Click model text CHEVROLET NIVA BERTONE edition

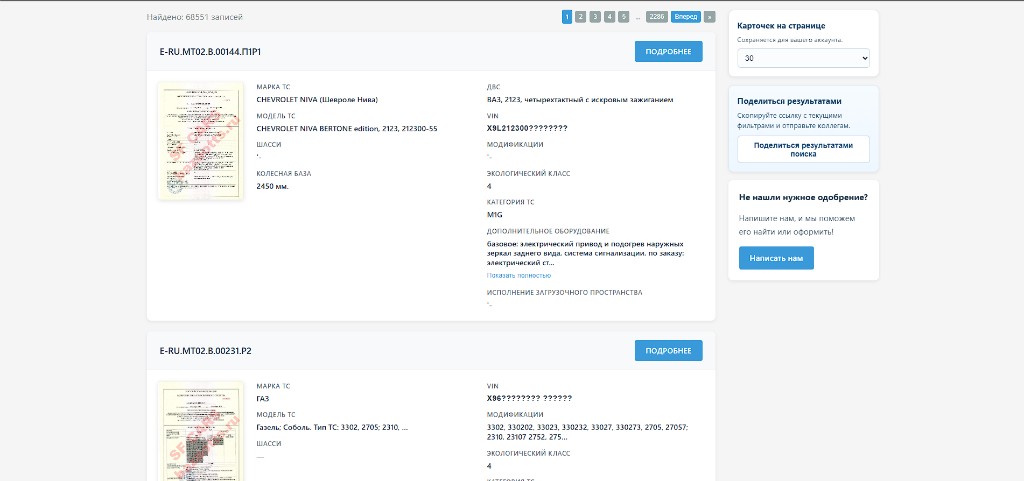coord(347,129)
